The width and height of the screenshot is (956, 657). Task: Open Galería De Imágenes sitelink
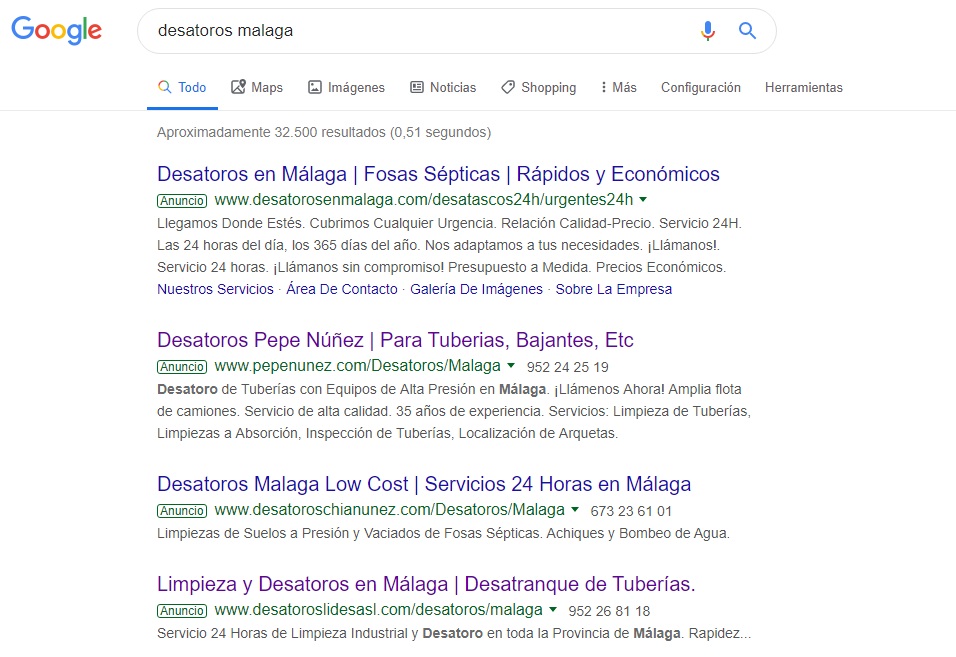click(x=476, y=289)
